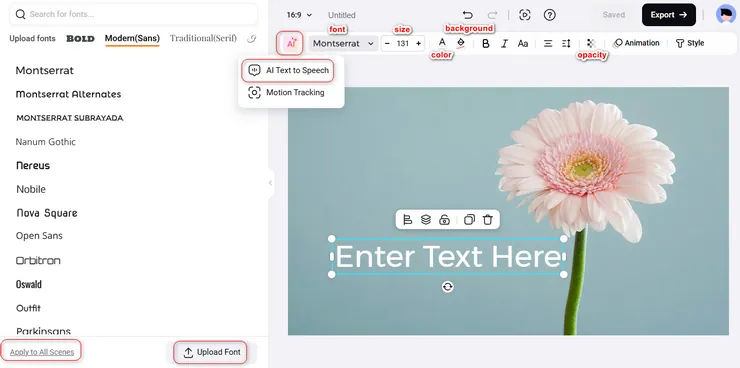
Task: Click the align icon above text box
Action: click(407, 219)
